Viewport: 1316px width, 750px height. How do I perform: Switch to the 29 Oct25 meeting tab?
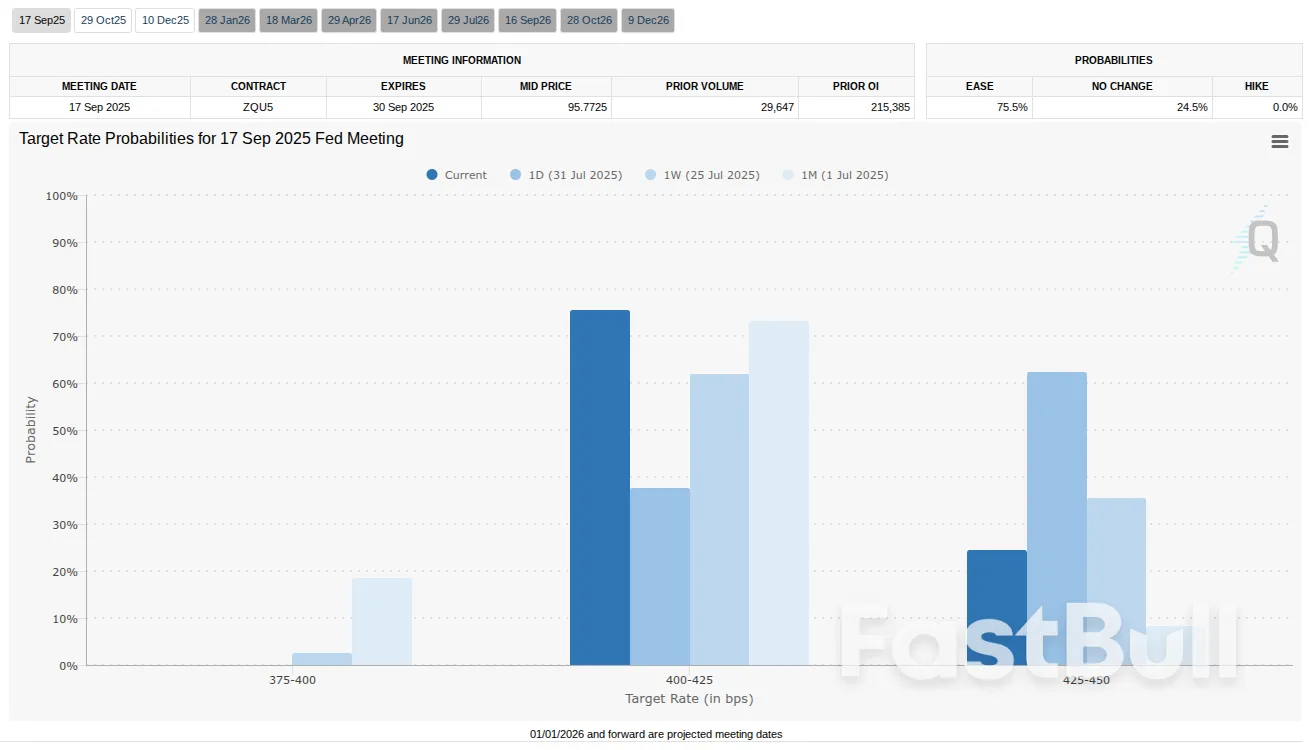tap(103, 20)
